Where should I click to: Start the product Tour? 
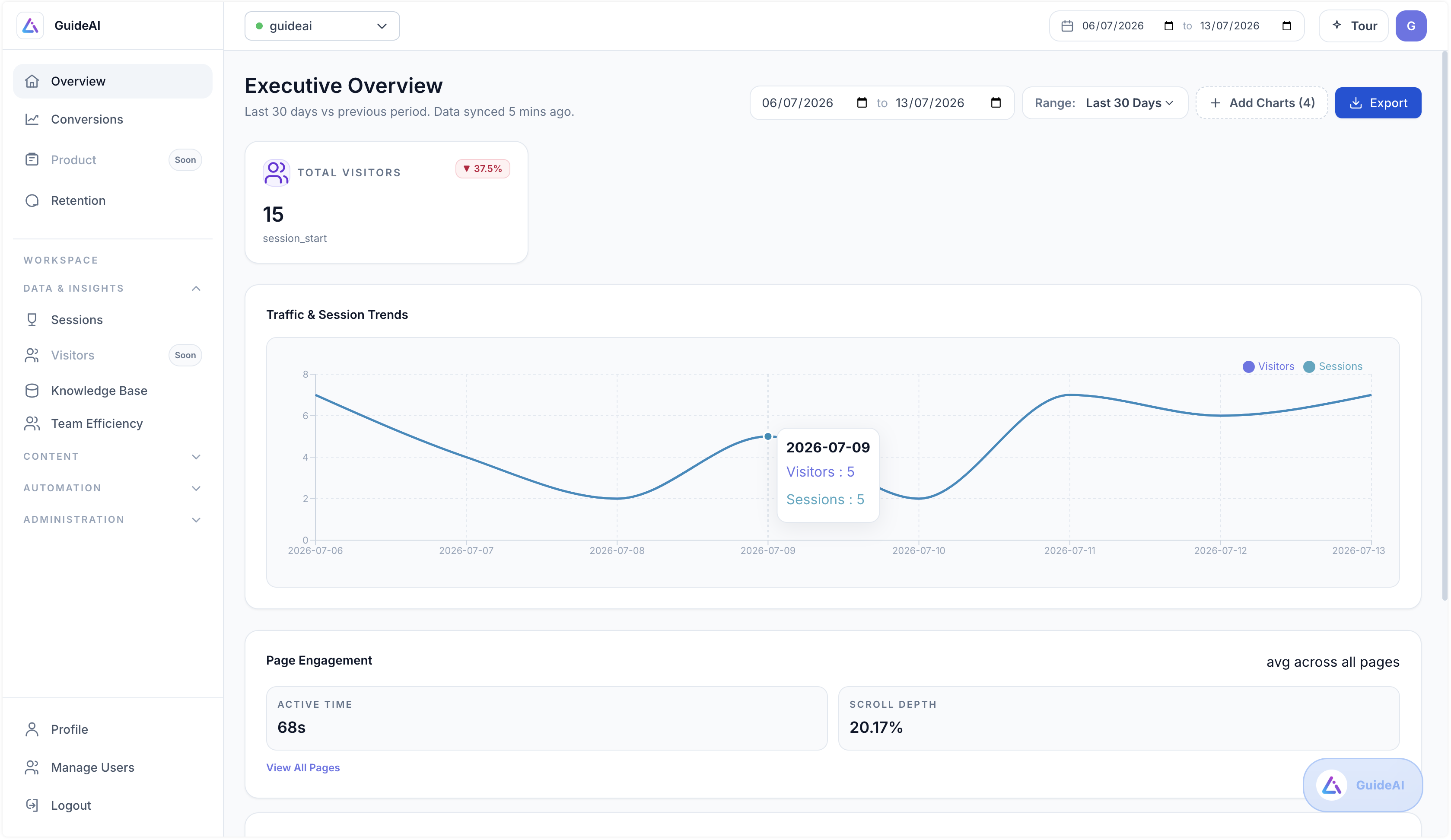point(1353,26)
